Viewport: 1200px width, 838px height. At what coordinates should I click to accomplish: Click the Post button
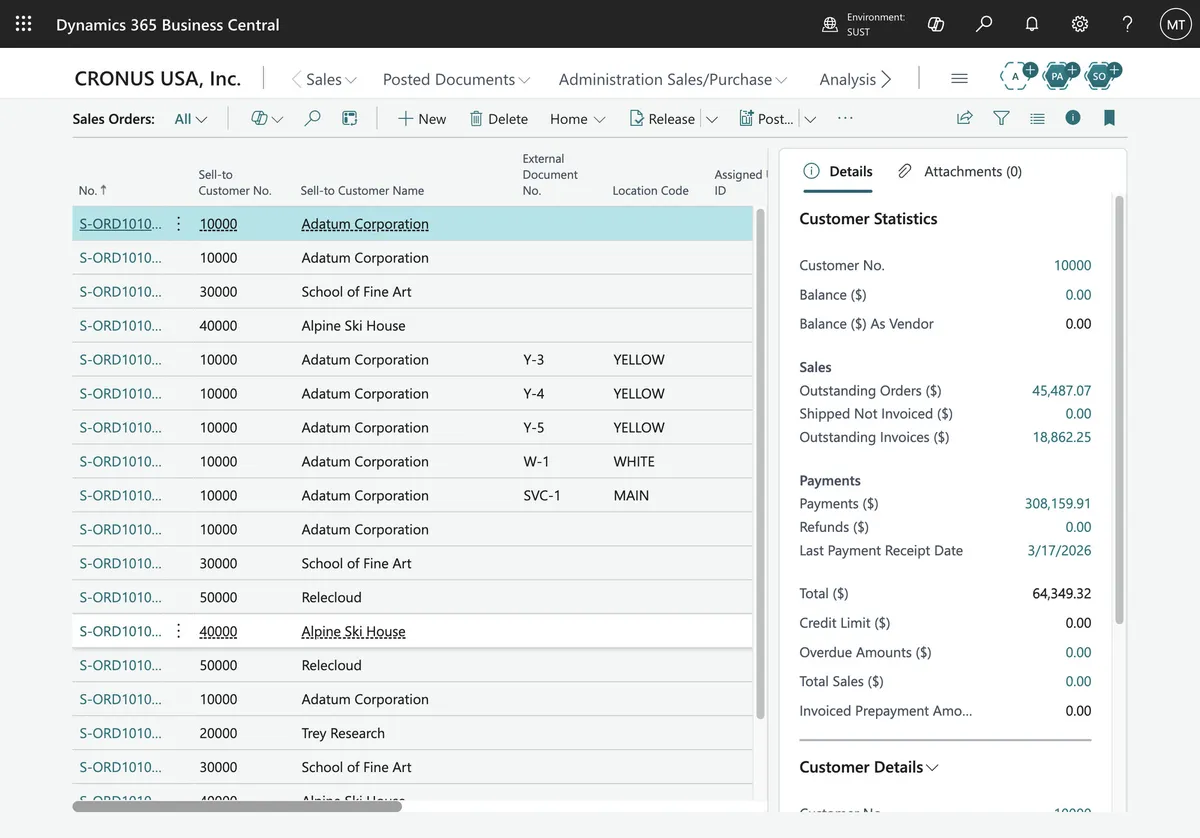(766, 118)
